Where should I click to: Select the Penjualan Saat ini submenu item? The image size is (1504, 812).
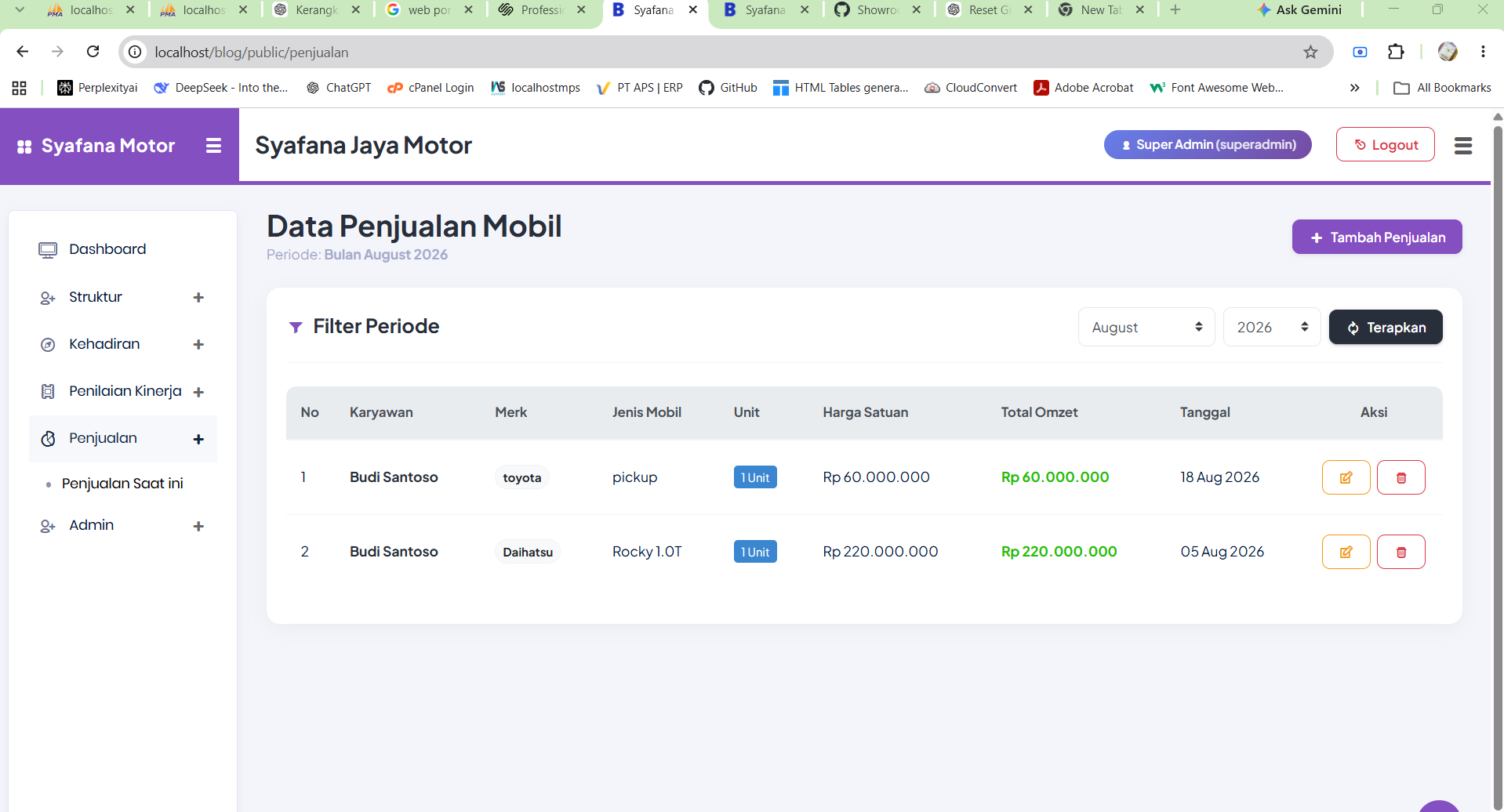[122, 484]
